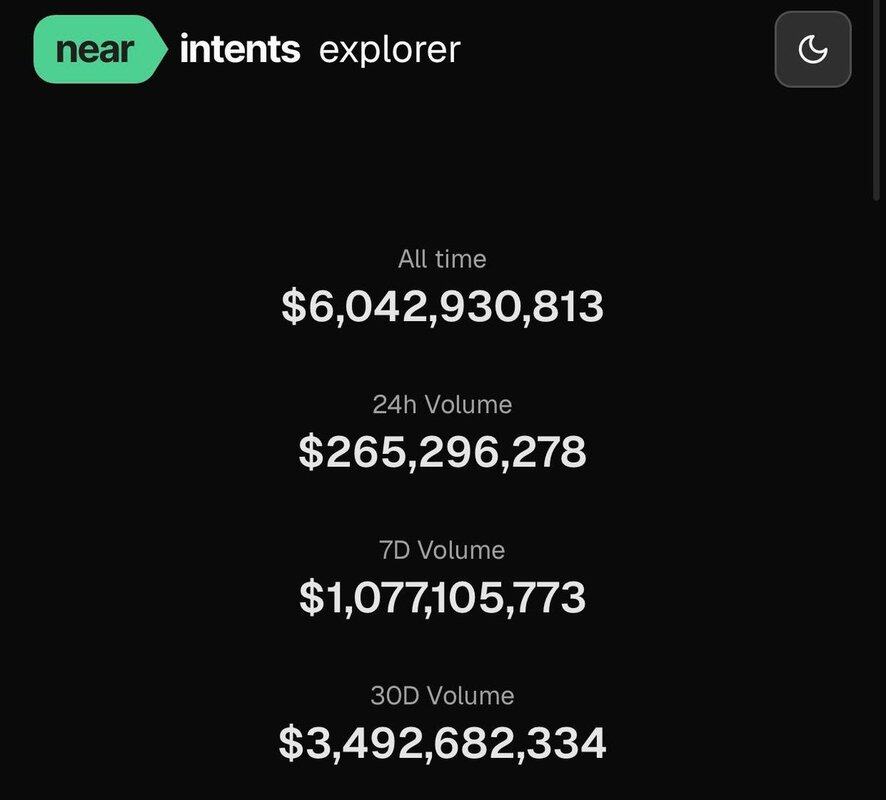The width and height of the screenshot is (886, 800).
Task: Select the $6,042,930,813 all-time total
Action: click(x=442, y=306)
